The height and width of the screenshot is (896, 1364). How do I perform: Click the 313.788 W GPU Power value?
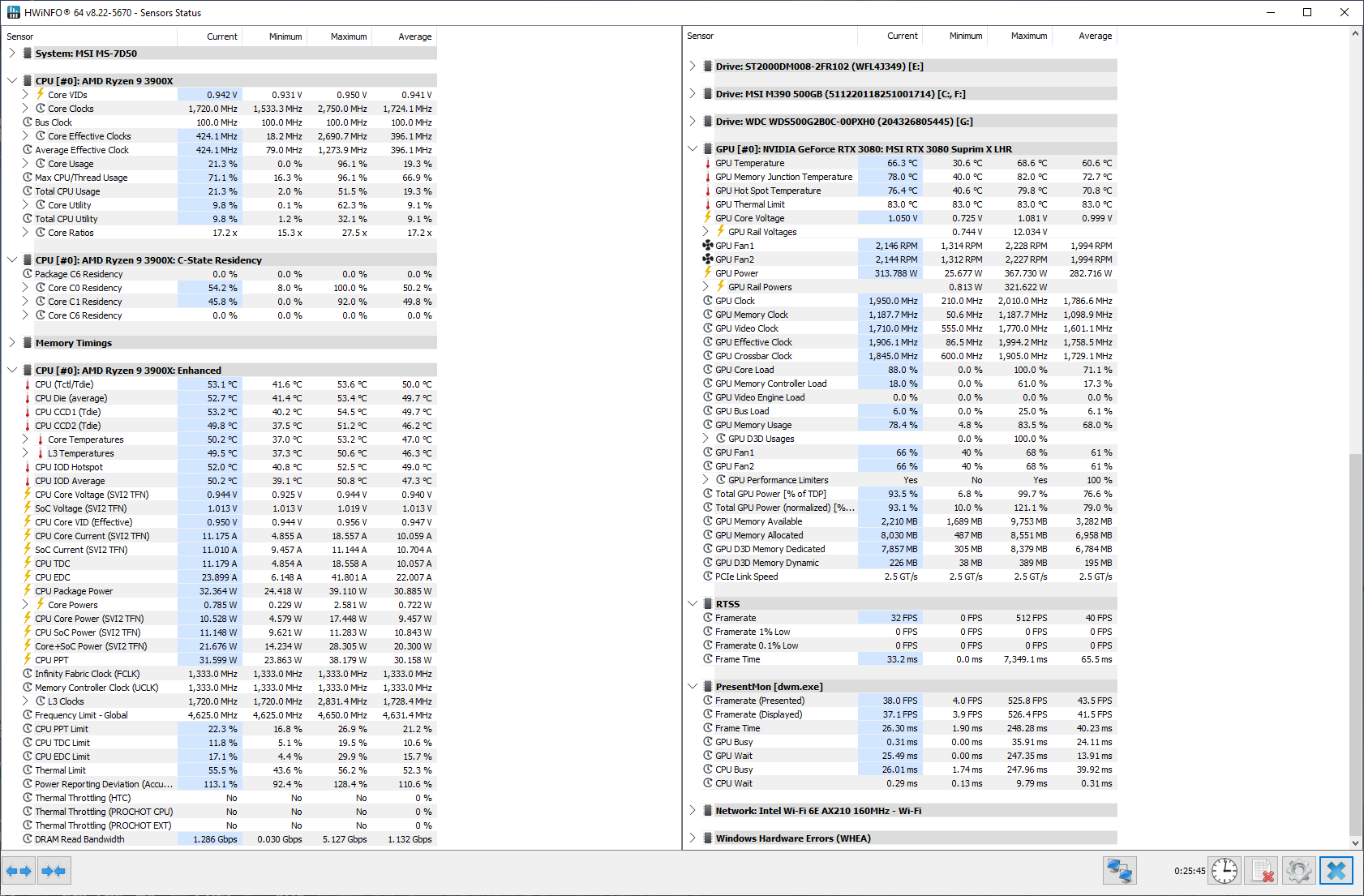click(896, 273)
